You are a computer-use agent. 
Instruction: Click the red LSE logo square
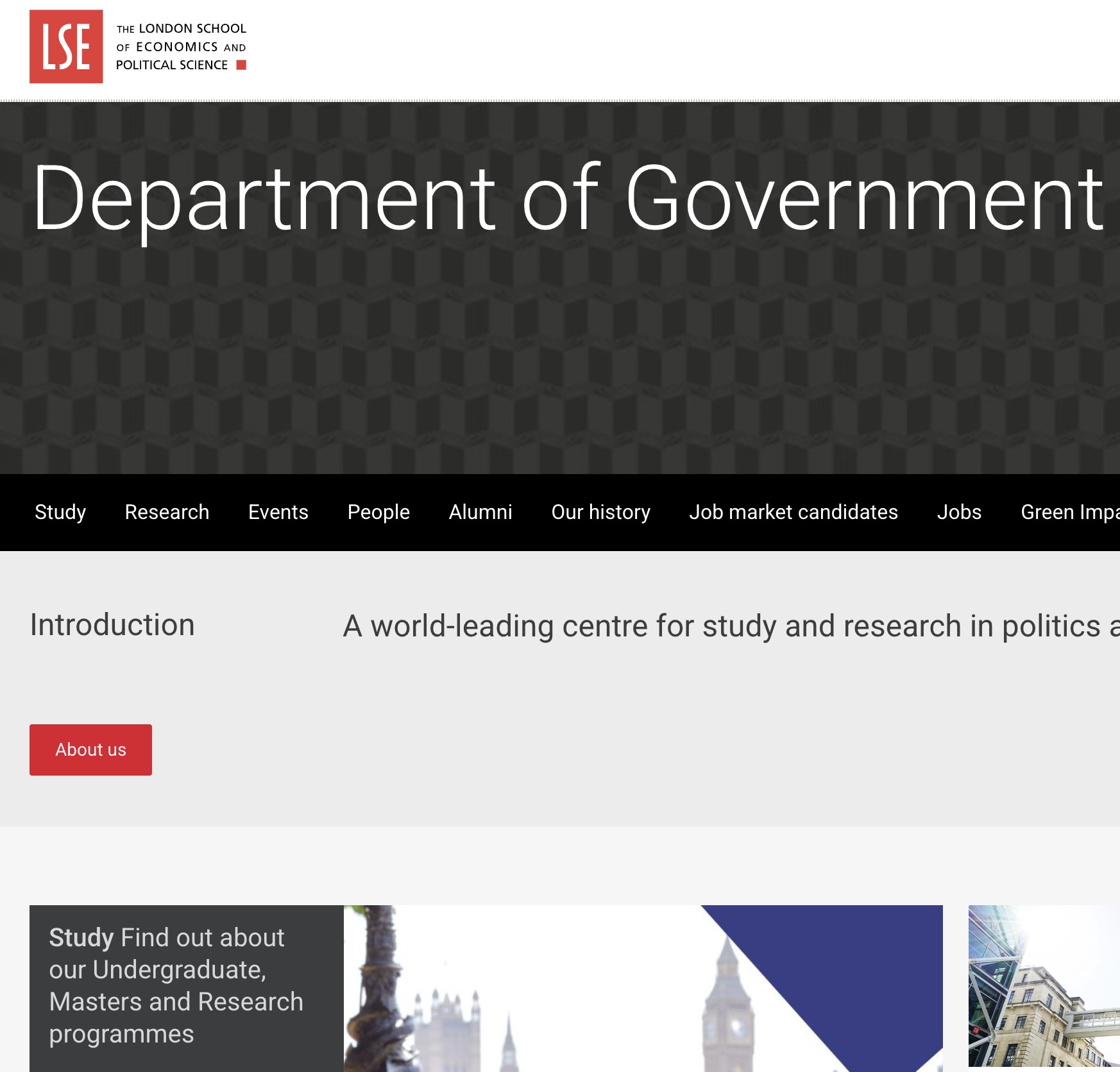click(x=66, y=46)
